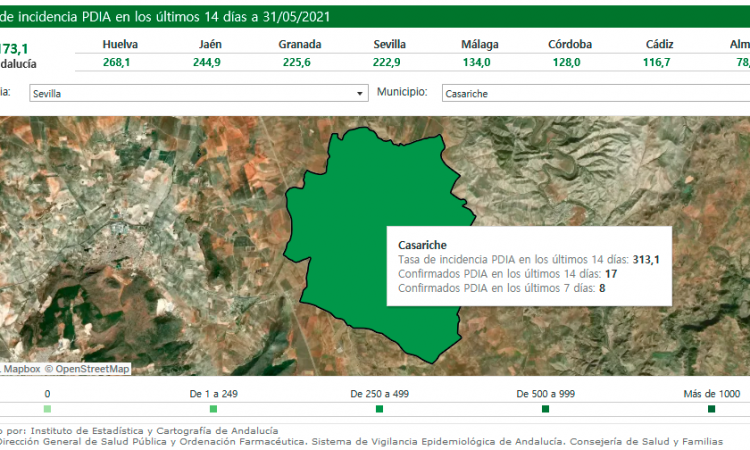Click the 'De 250 a 499' legend swatch
This screenshot has height=450, width=750.
[x=379, y=409]
